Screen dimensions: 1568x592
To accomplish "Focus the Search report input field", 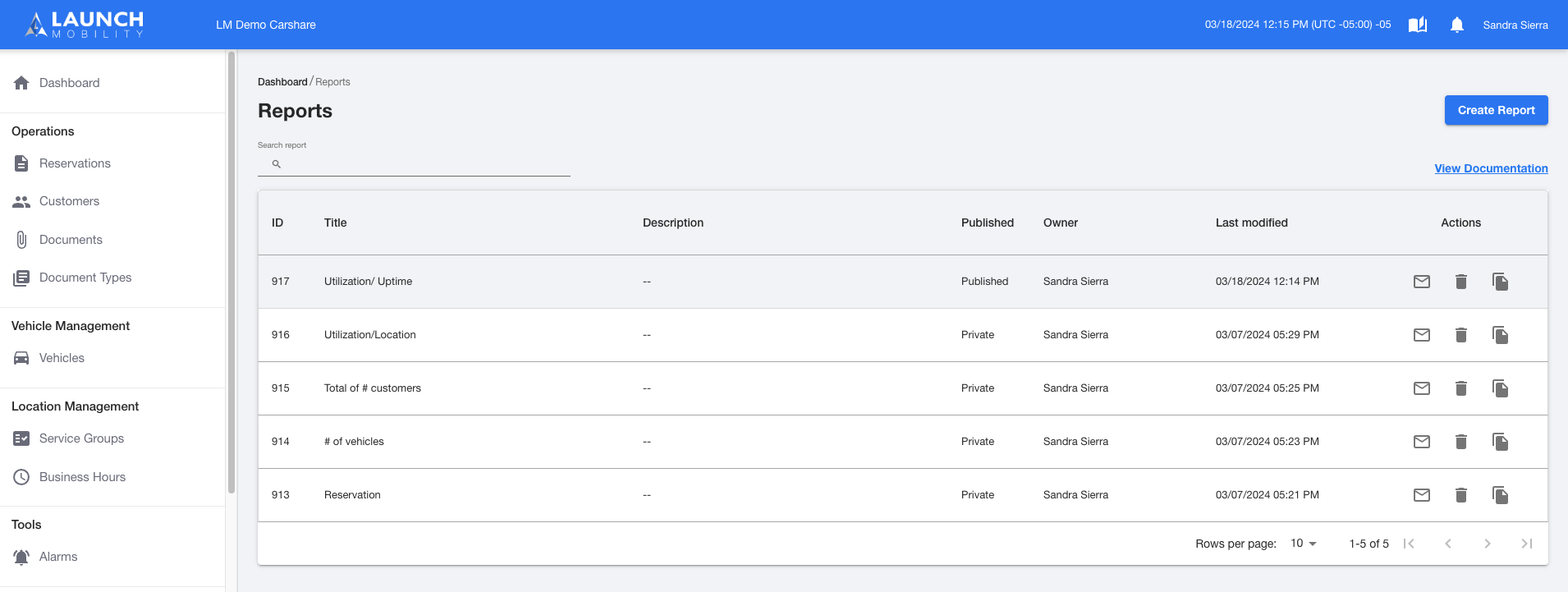I will point(414,164).
